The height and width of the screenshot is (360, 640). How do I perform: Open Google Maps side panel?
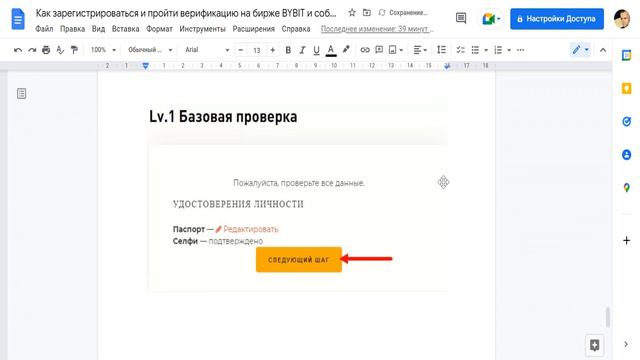click(627, 188)
